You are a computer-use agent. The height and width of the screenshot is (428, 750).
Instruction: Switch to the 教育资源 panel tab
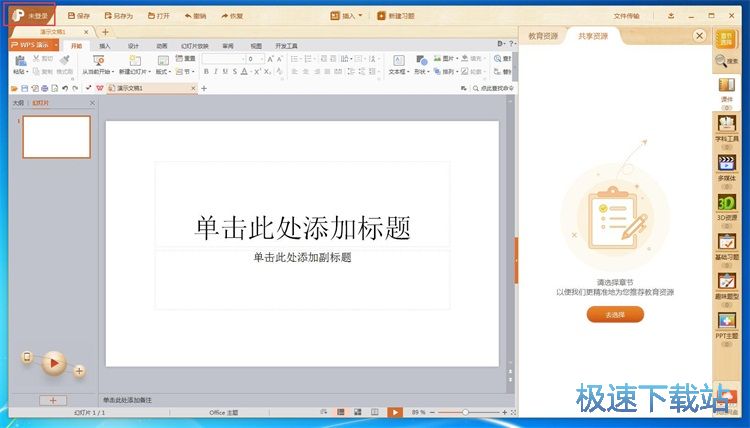(543, 36)
